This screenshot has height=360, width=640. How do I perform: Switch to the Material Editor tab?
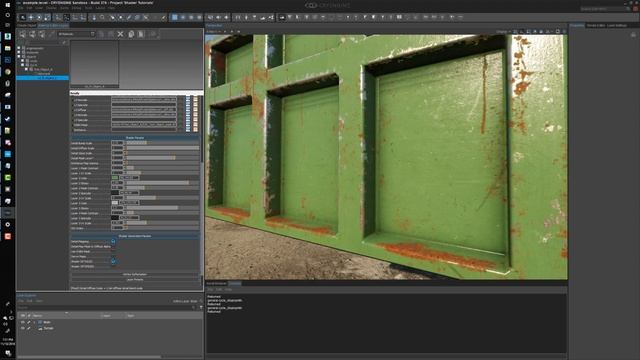[x=53, y=25]
